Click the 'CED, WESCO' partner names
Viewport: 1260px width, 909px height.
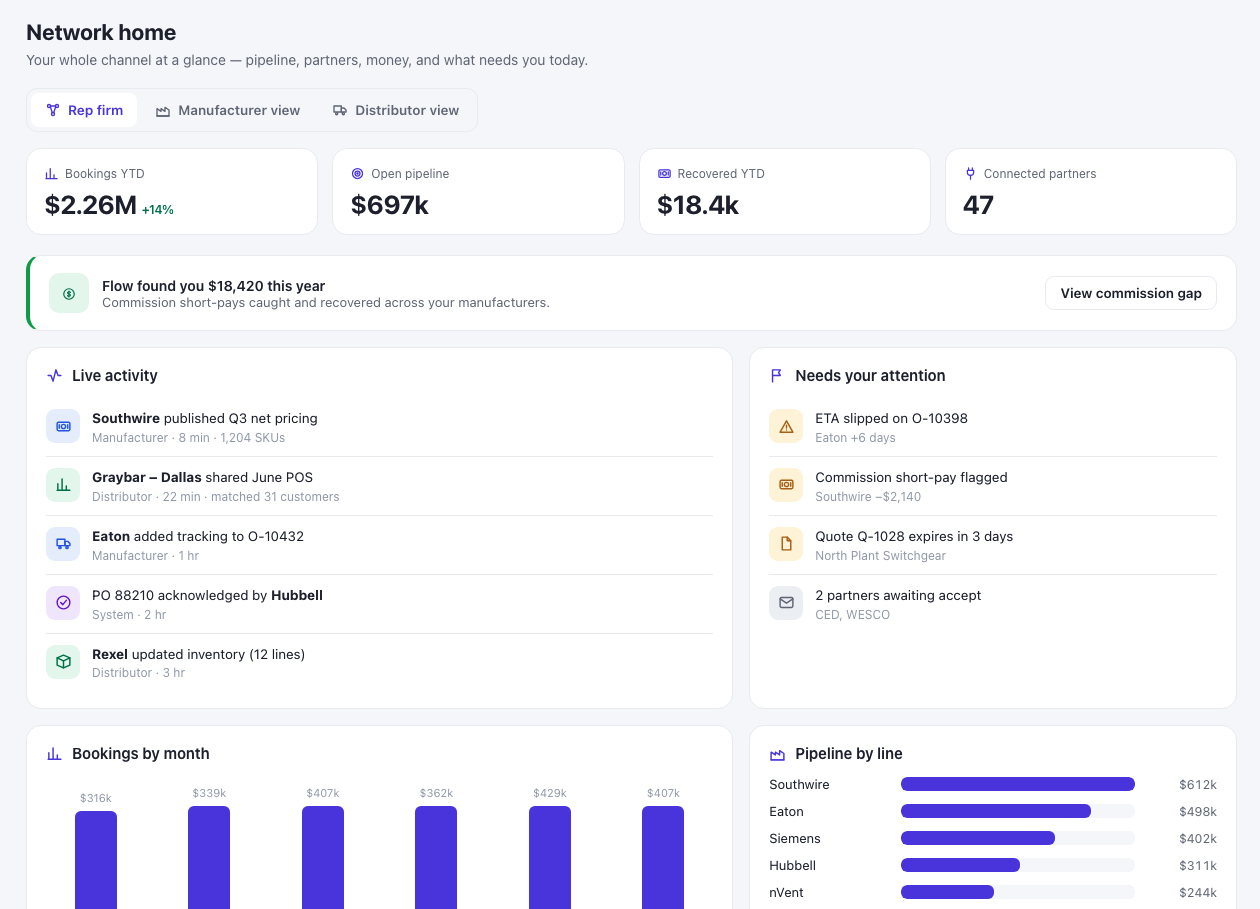853,614
